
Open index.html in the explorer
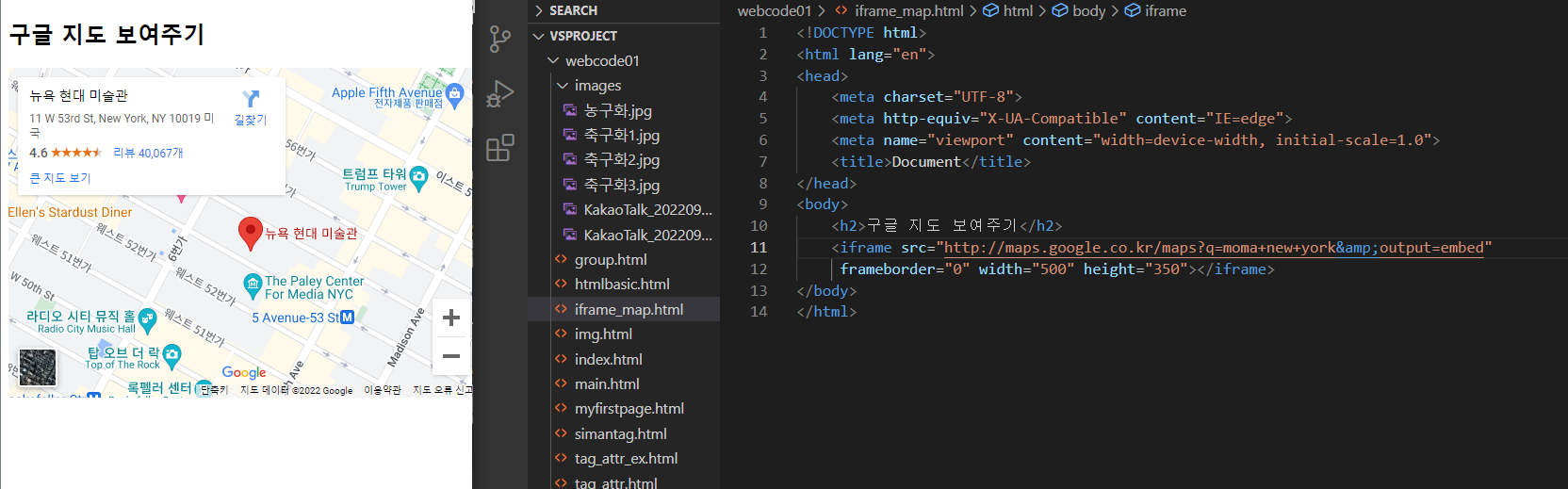(x=608, y=359)
